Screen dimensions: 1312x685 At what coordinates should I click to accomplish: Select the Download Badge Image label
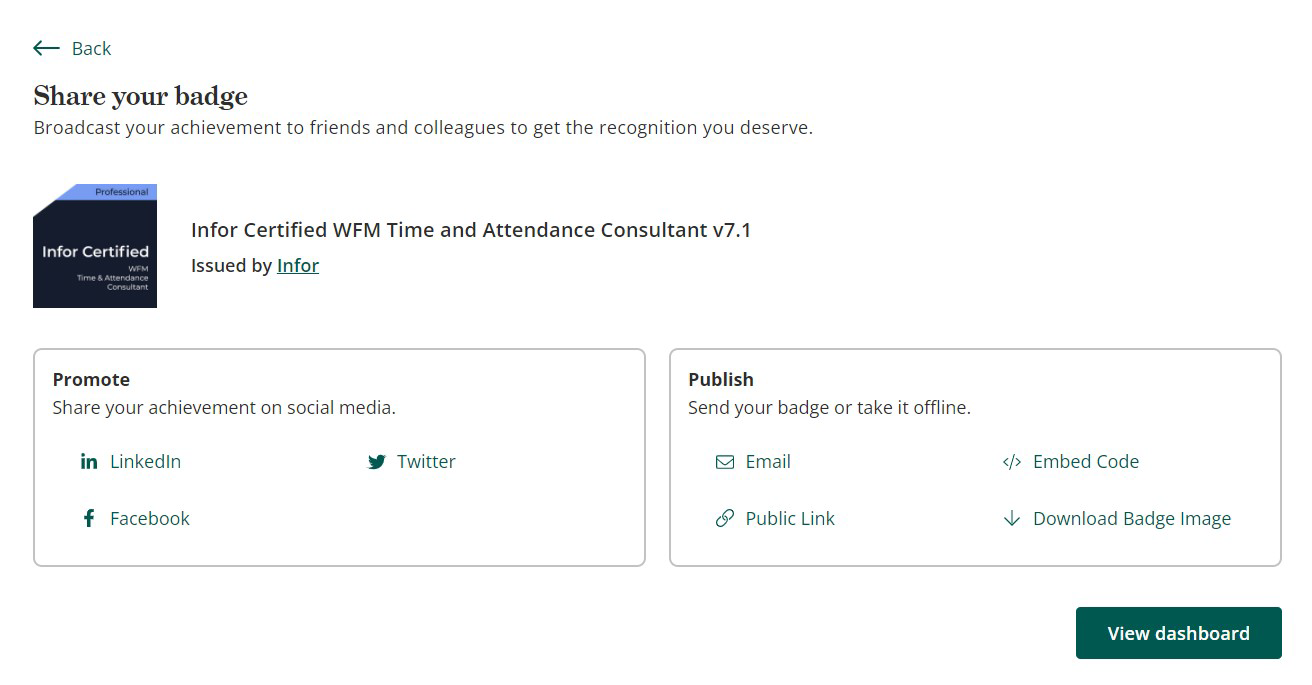(x=1132, y=518)
